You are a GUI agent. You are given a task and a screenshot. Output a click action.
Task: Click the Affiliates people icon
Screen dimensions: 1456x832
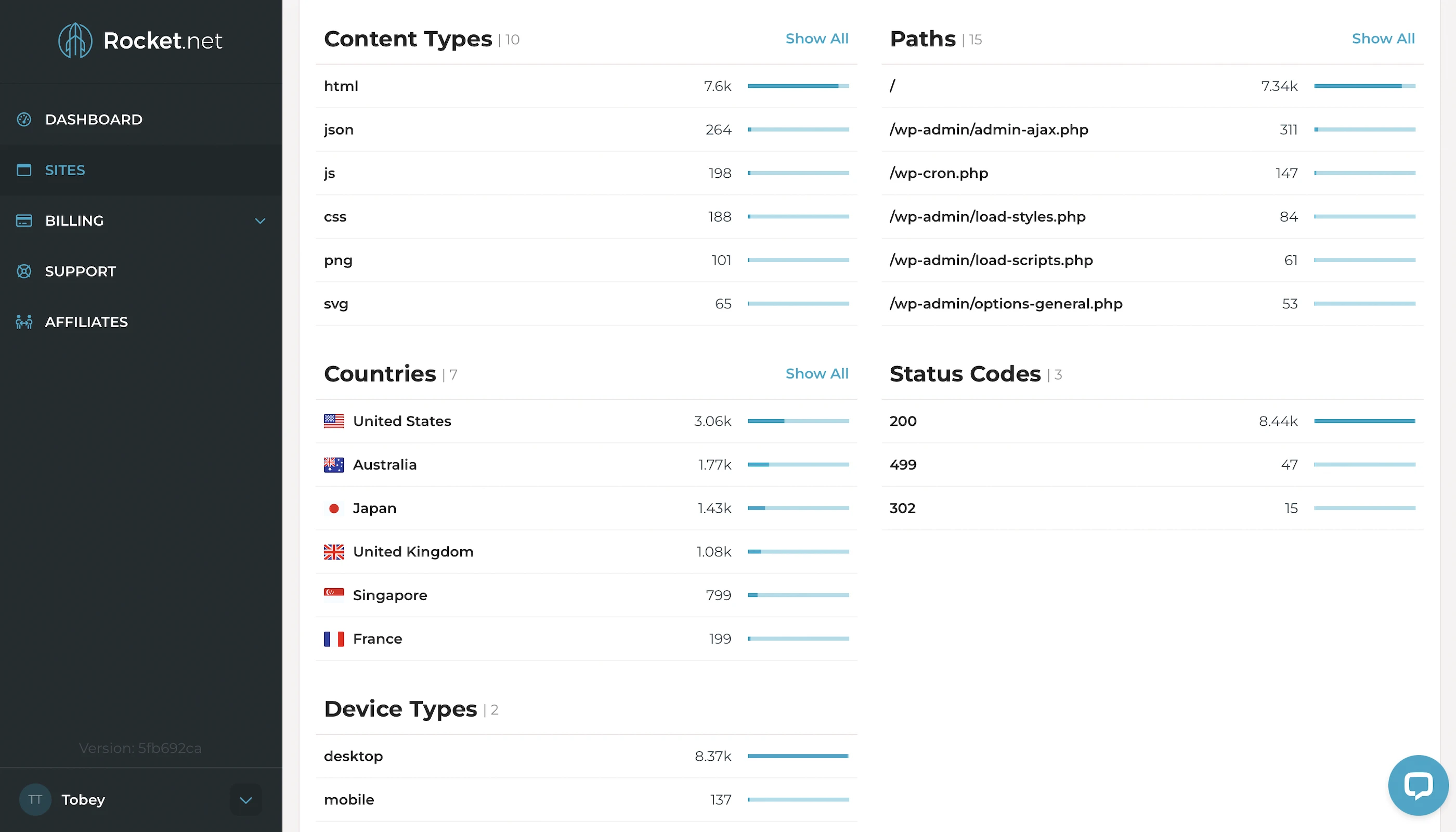coord(24,322)
